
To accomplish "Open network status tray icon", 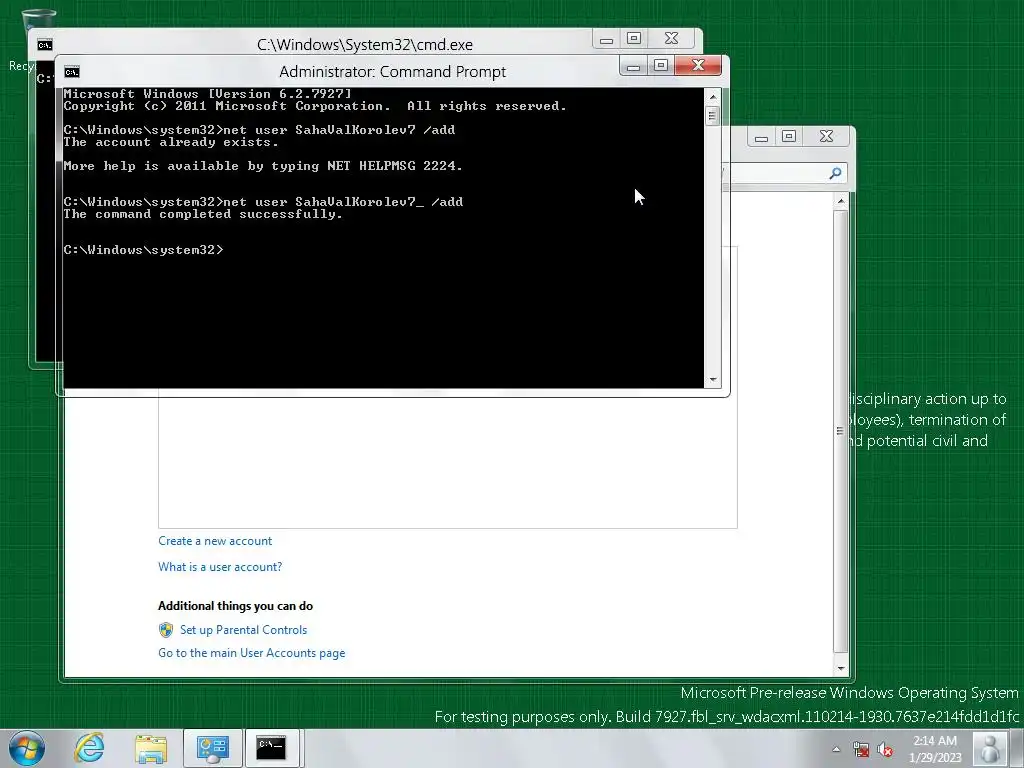I will pyautogui.click(x=861, y=749).
